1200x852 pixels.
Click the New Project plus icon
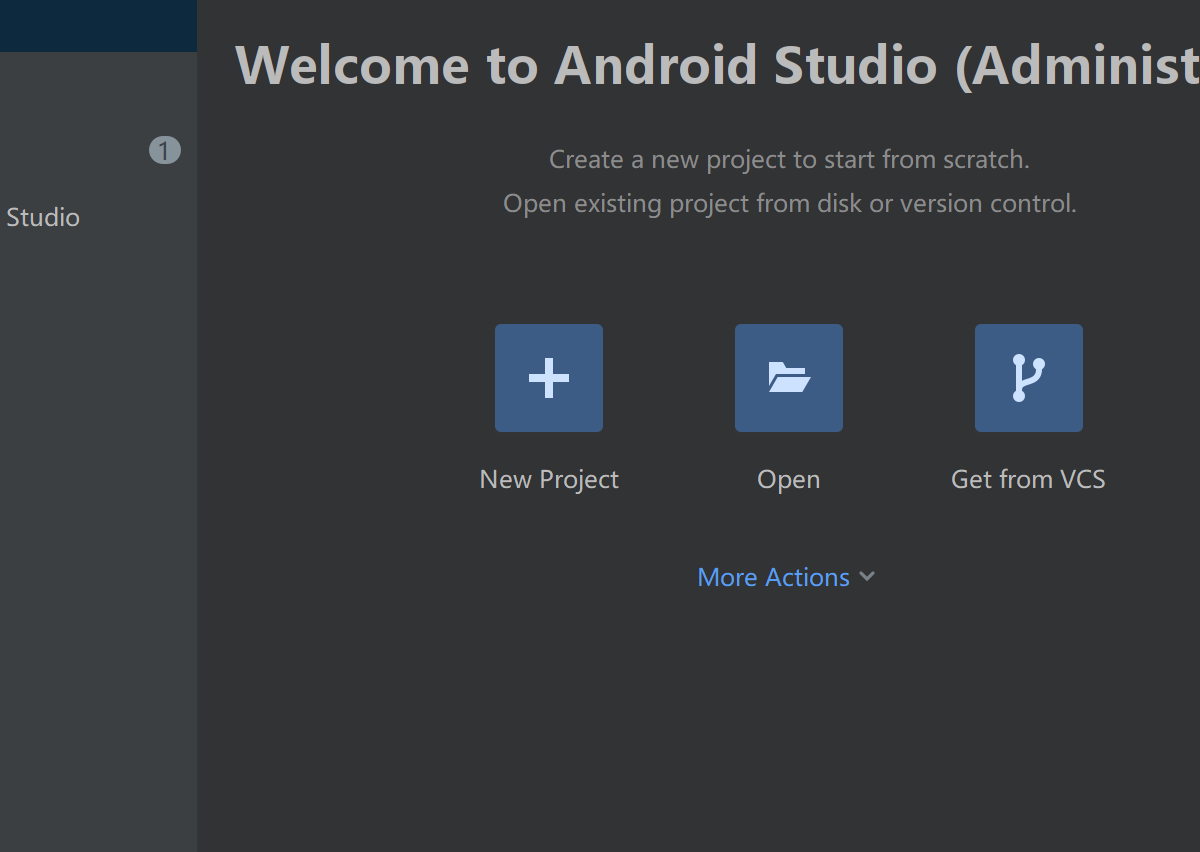[x=549, y=378]
